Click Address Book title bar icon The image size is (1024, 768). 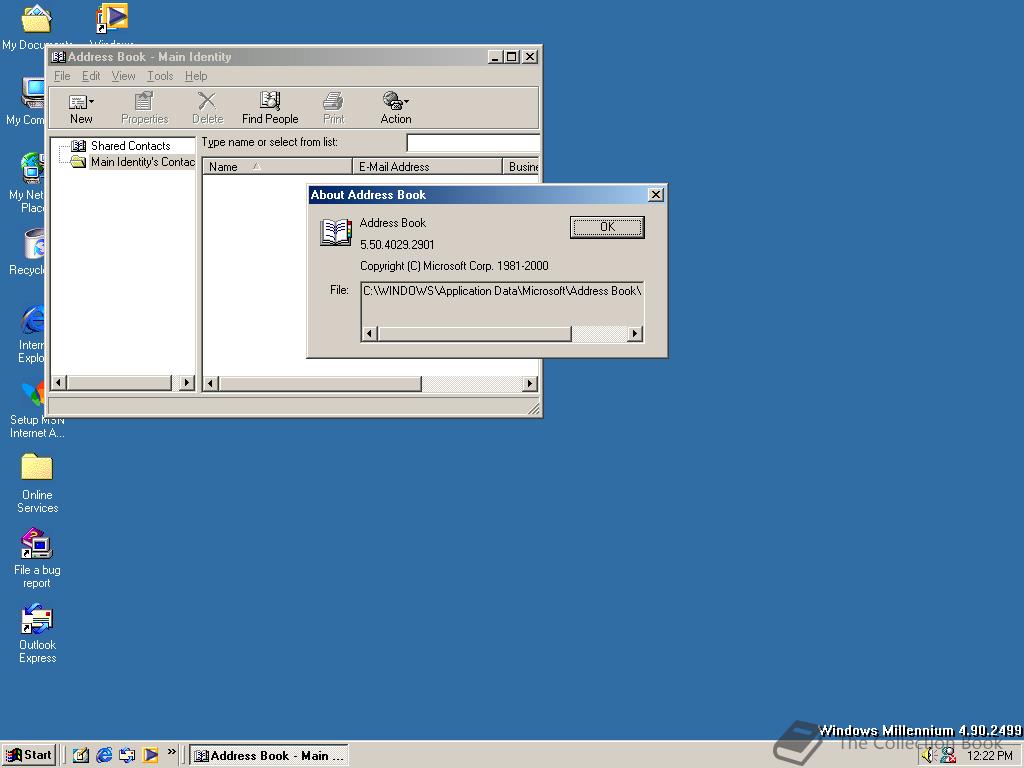pyautogui.click(x=58, y=57)
